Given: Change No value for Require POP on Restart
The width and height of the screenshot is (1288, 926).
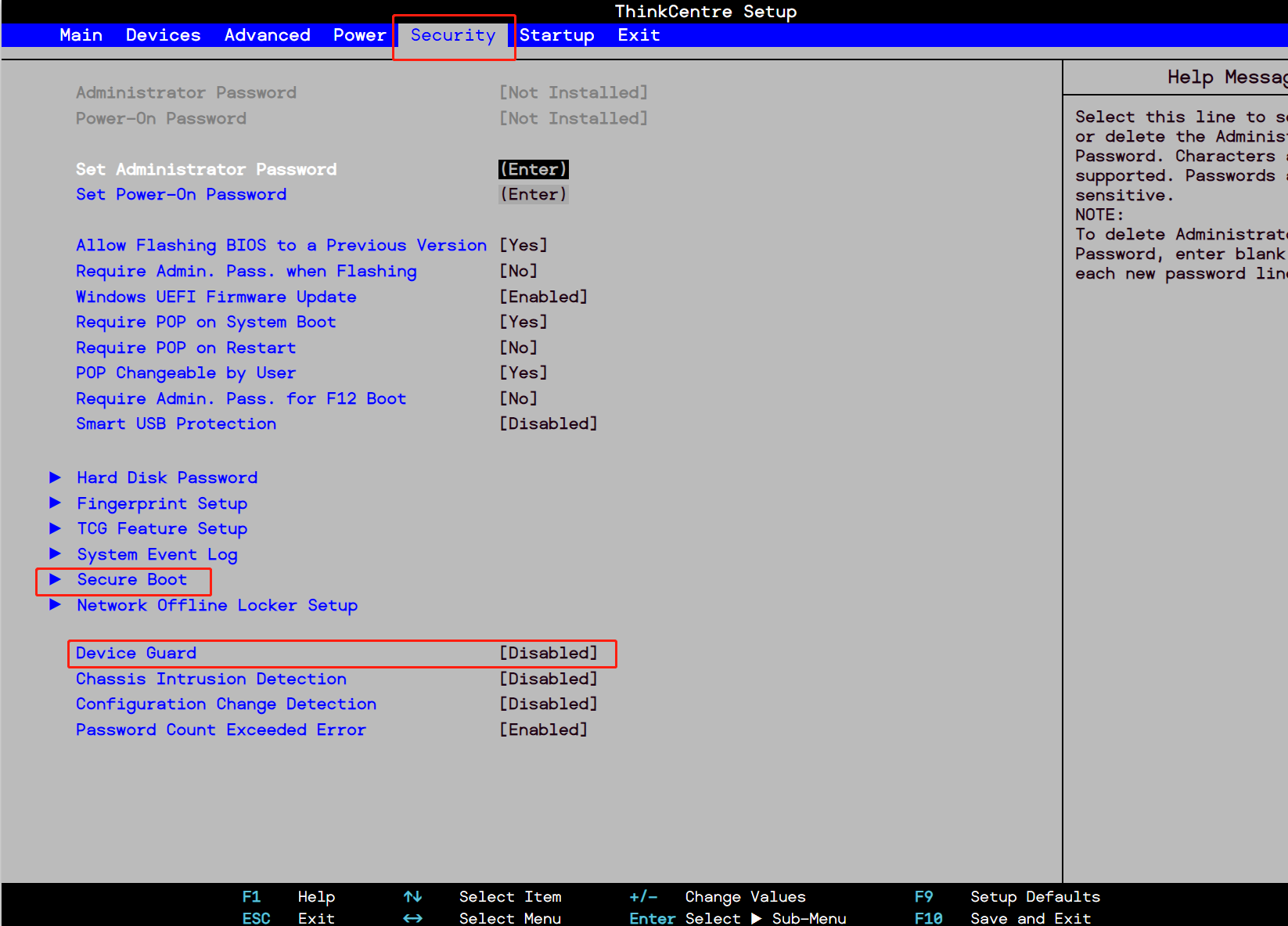Looking at the screenshot, I should tap(518, 348).
